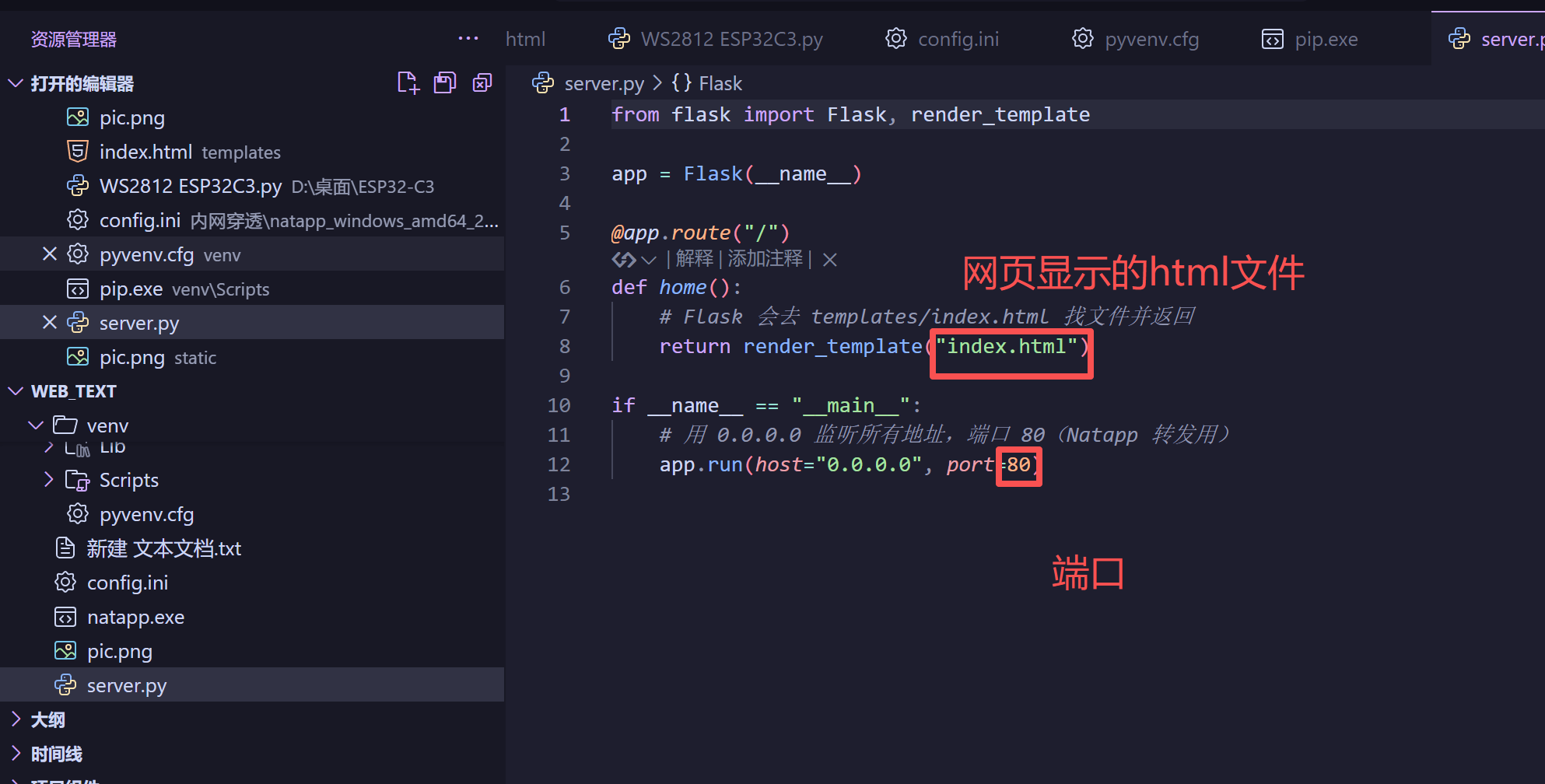
Task: Click the text file icon of 新建 文本文档.txt
Action: (65, 548)
